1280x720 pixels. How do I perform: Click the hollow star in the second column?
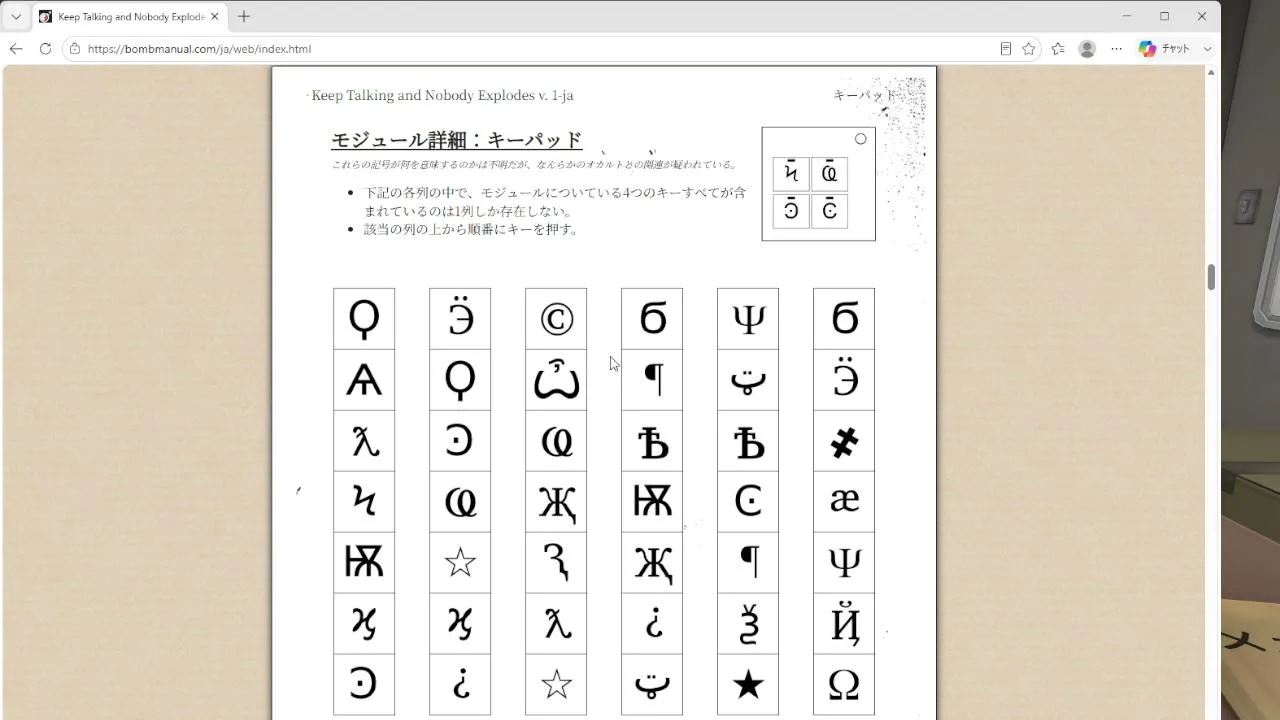(x=460, y=563)
